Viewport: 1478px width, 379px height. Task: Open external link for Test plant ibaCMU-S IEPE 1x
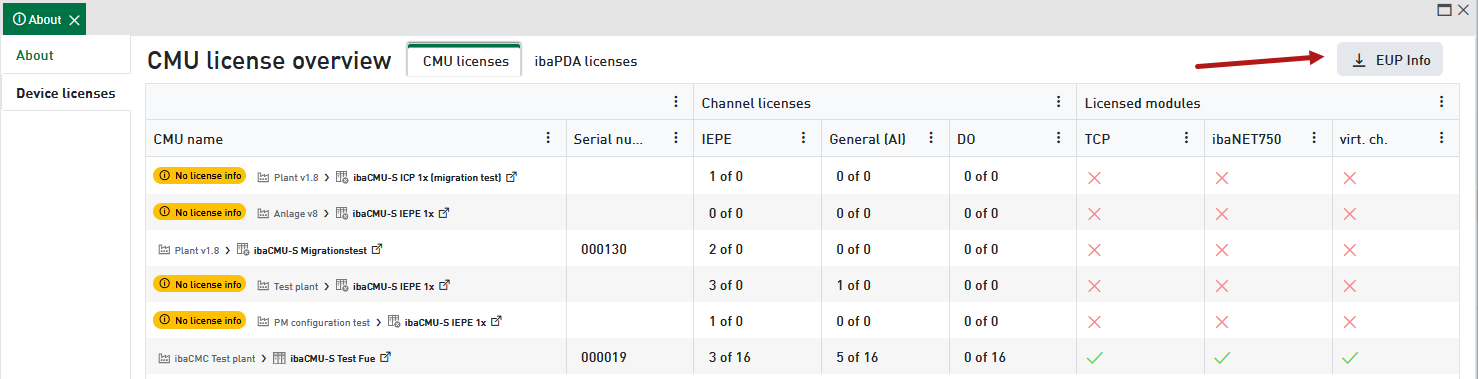445,286
